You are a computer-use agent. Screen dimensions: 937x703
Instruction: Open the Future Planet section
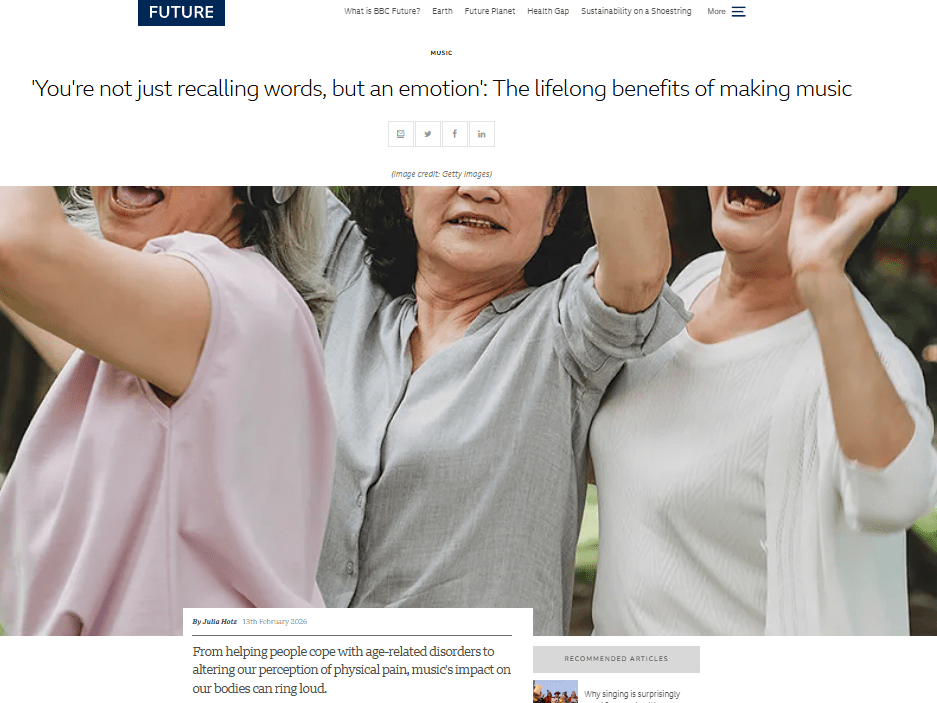point(489,11)
